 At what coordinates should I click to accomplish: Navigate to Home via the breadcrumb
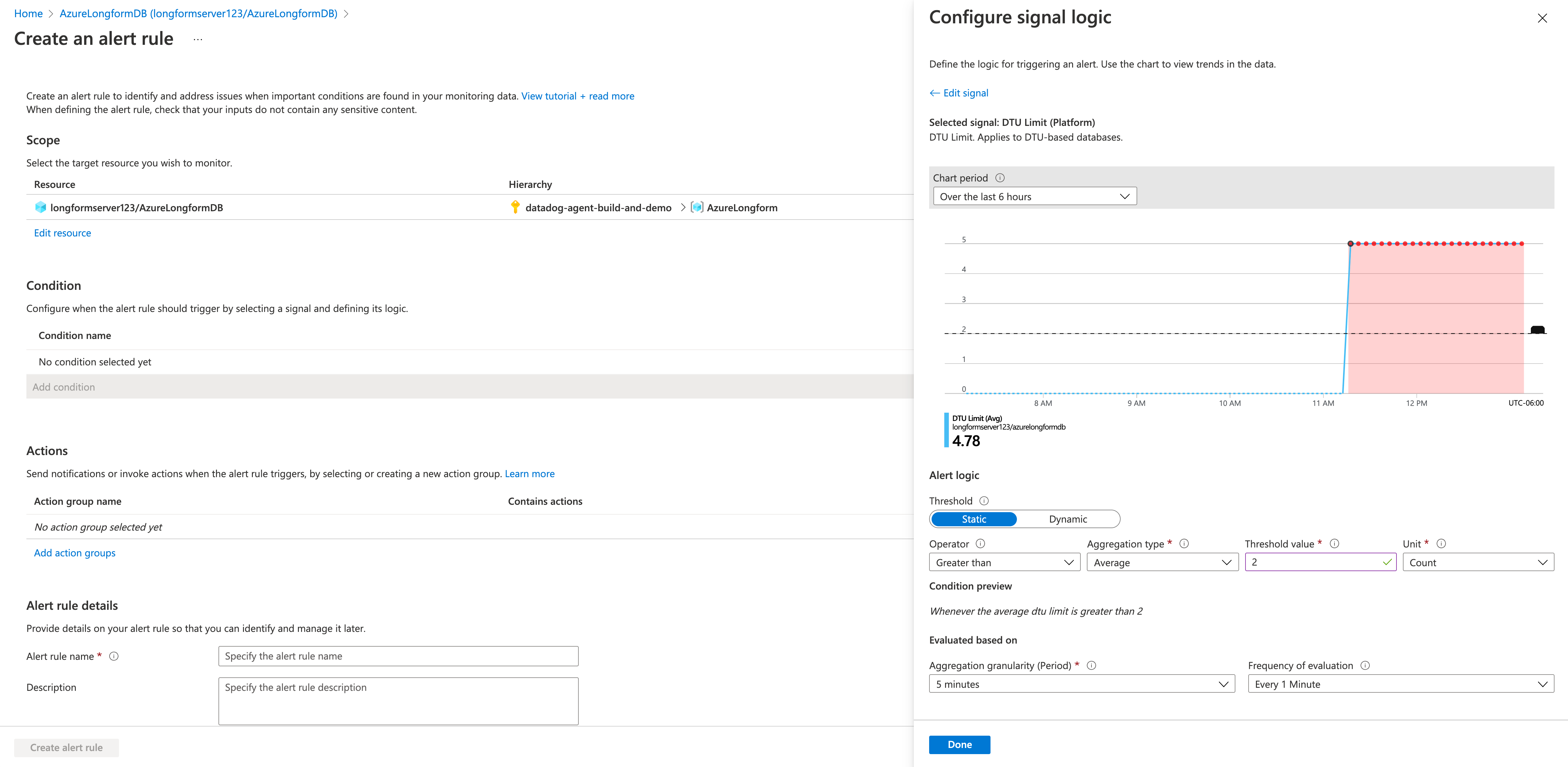(28, 13)
